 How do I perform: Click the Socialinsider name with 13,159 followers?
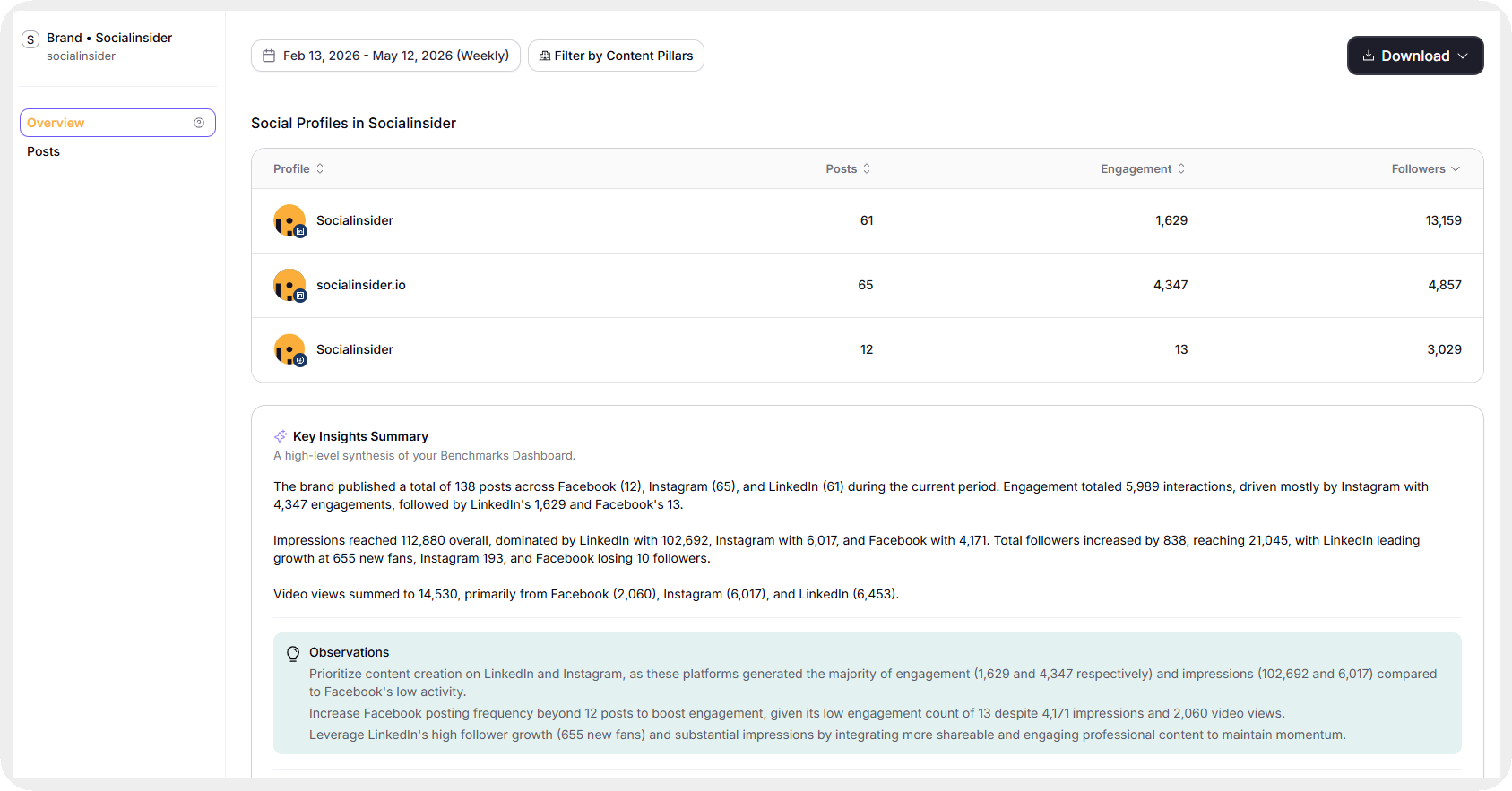355,220
